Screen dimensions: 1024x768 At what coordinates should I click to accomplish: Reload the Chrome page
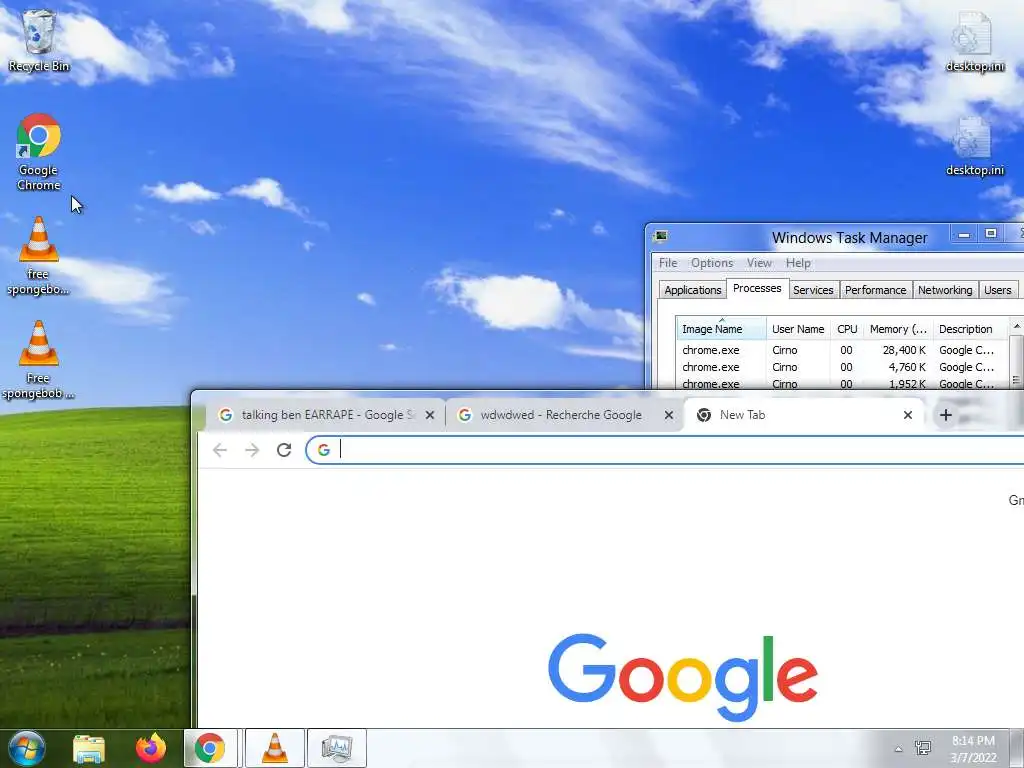[283, 450]
